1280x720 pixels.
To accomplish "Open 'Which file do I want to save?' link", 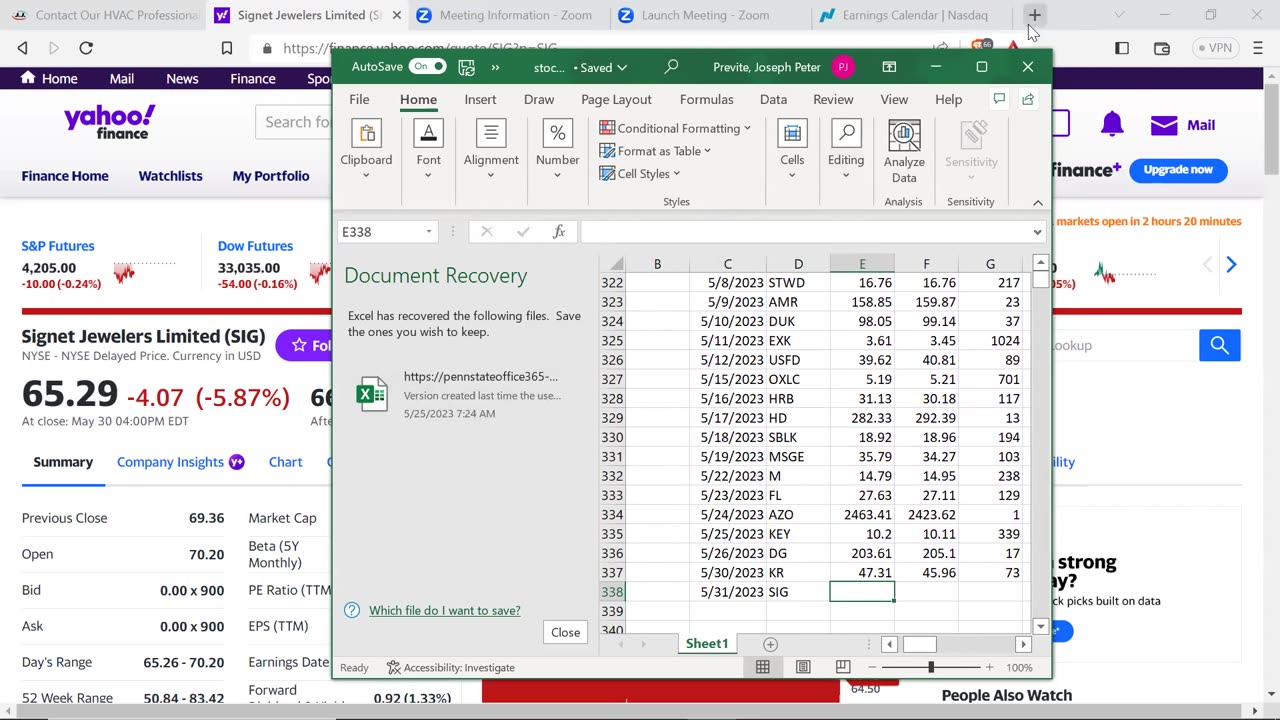I will [444, 610].
